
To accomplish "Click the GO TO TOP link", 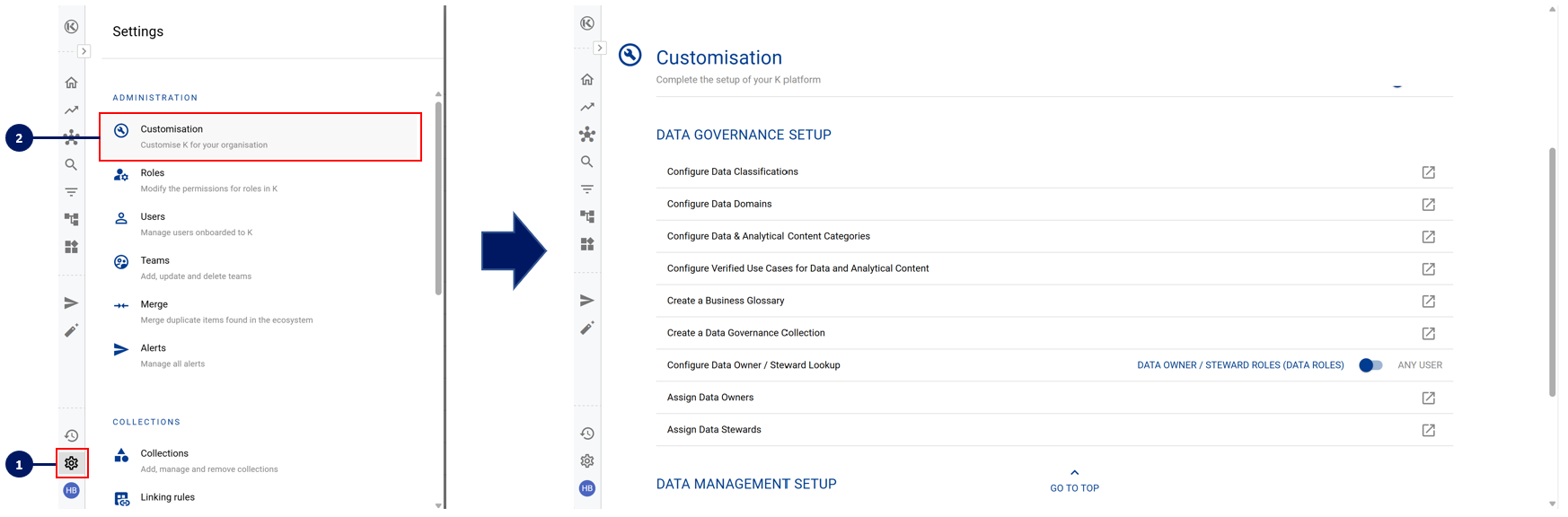I will point(1074,488).
